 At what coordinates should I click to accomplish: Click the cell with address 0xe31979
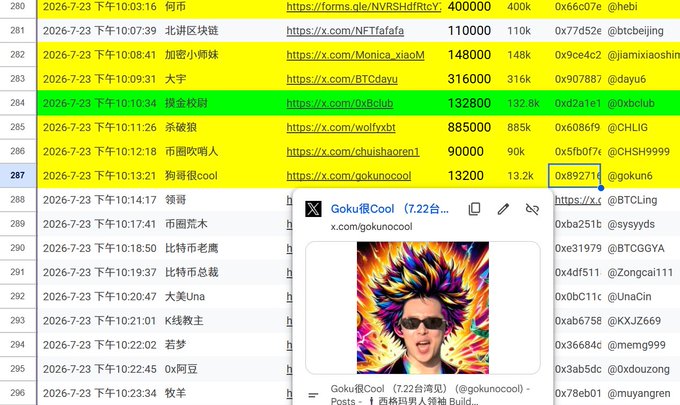click(x=578, y=248)
